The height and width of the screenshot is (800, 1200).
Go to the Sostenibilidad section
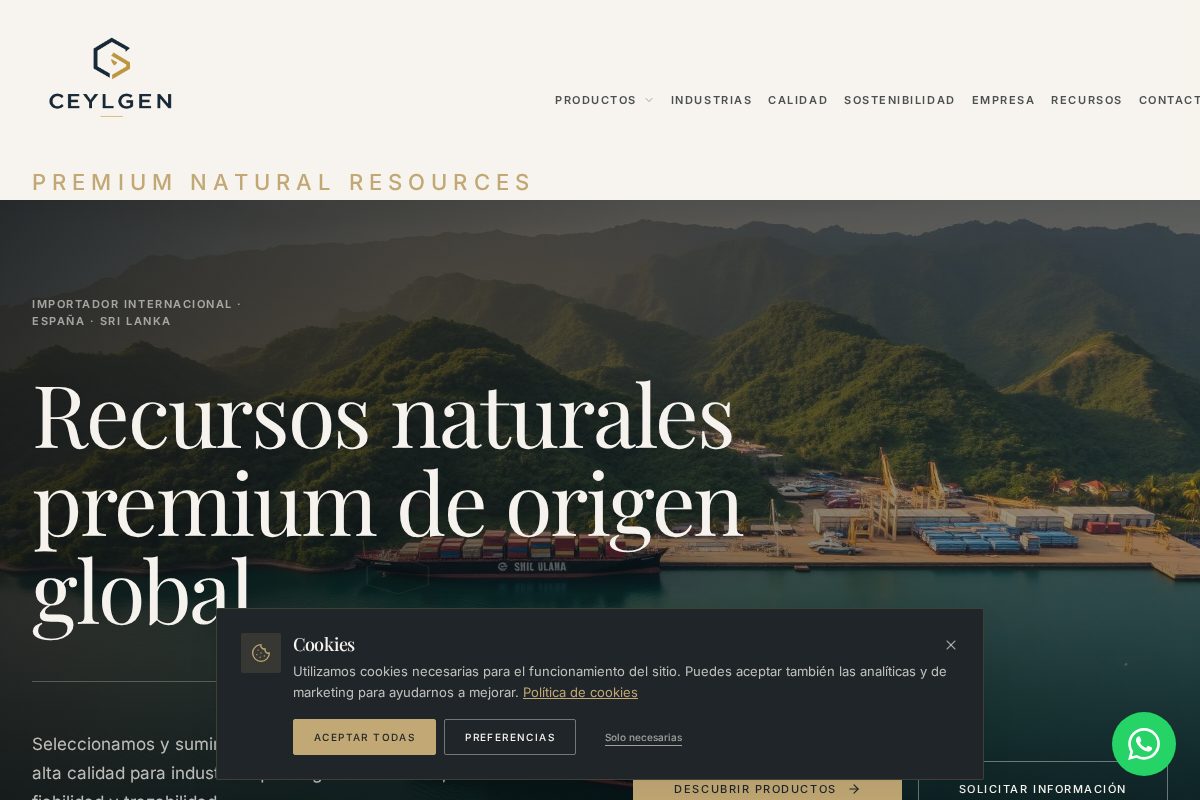[x=900, y=100]
